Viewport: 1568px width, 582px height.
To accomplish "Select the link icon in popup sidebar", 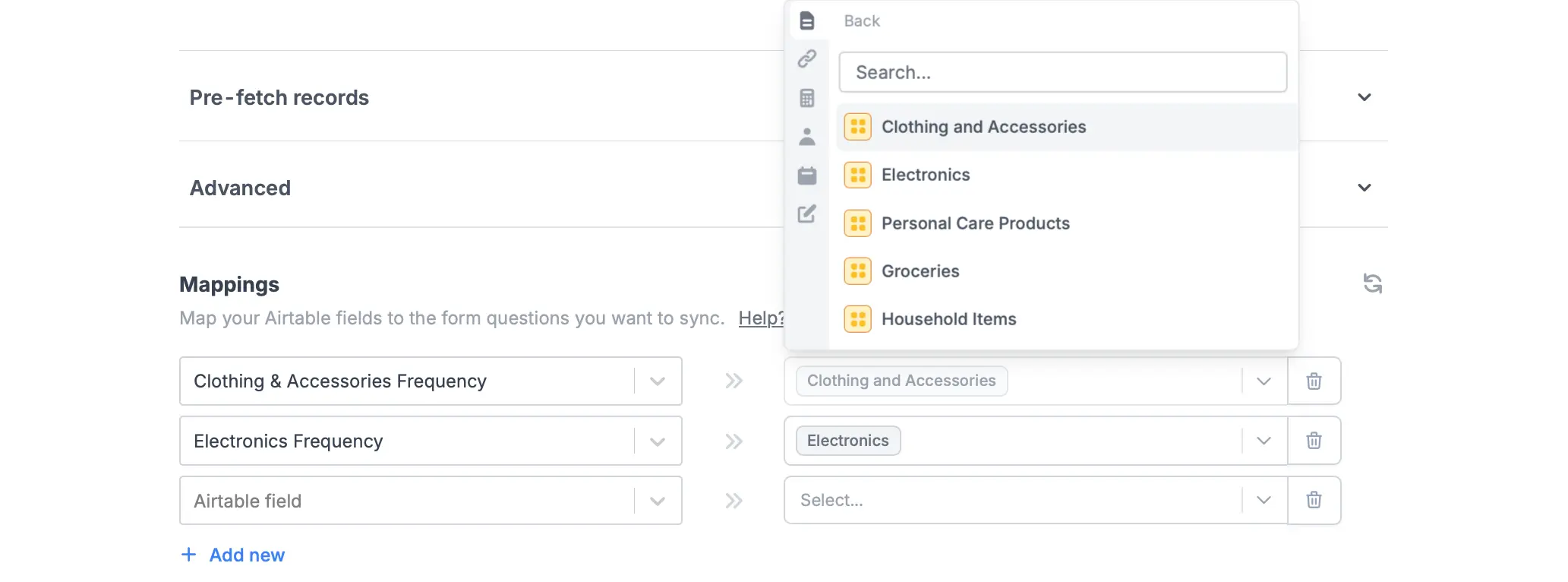I will tap(807, 59).
